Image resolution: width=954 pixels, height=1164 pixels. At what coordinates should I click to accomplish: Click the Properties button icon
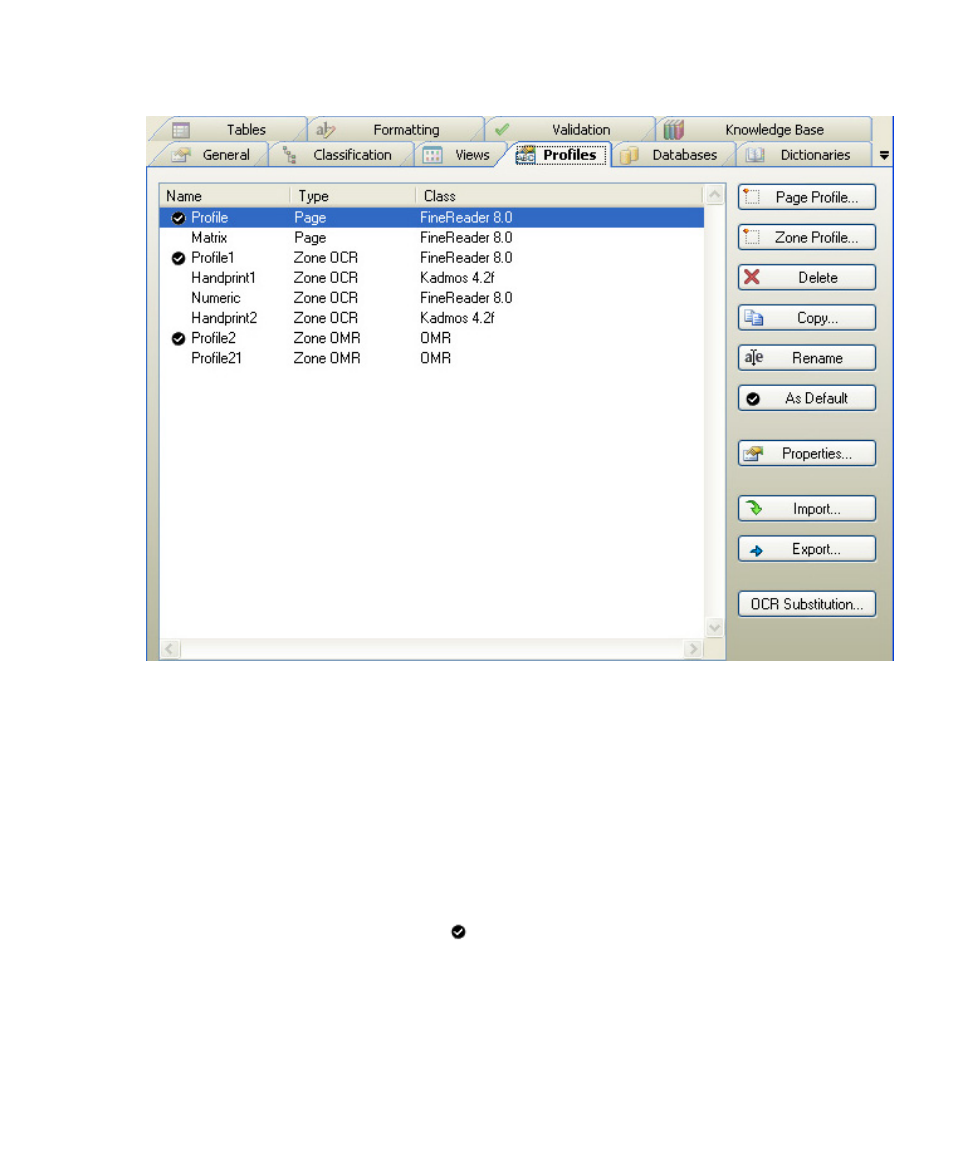[x=754, y=454]
